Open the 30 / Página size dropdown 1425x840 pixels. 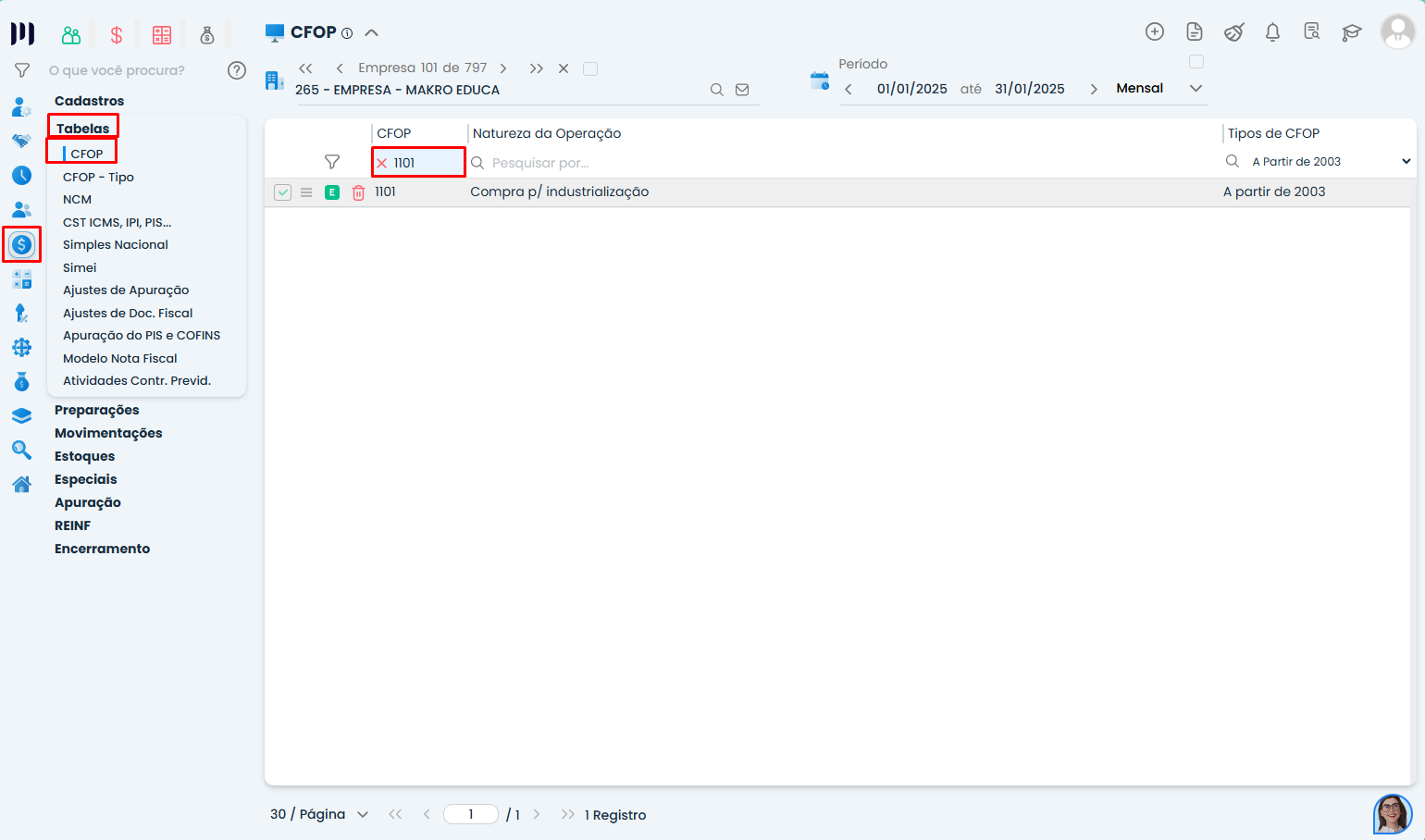point(363,815)
